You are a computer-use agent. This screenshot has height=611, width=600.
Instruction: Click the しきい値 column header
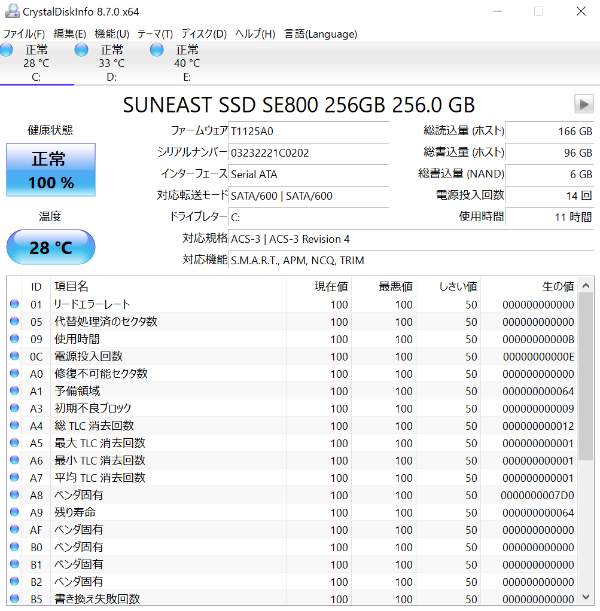pyautogui.click(x=448, y=287)
